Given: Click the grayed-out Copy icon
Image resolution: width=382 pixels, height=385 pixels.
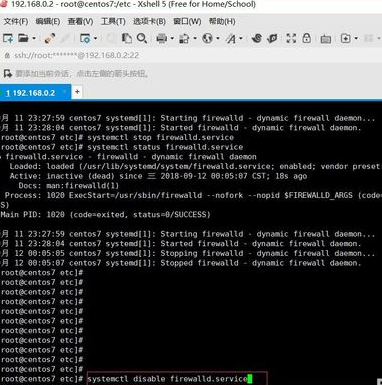Looking at the screenshot, I should [x=112, y=39].
